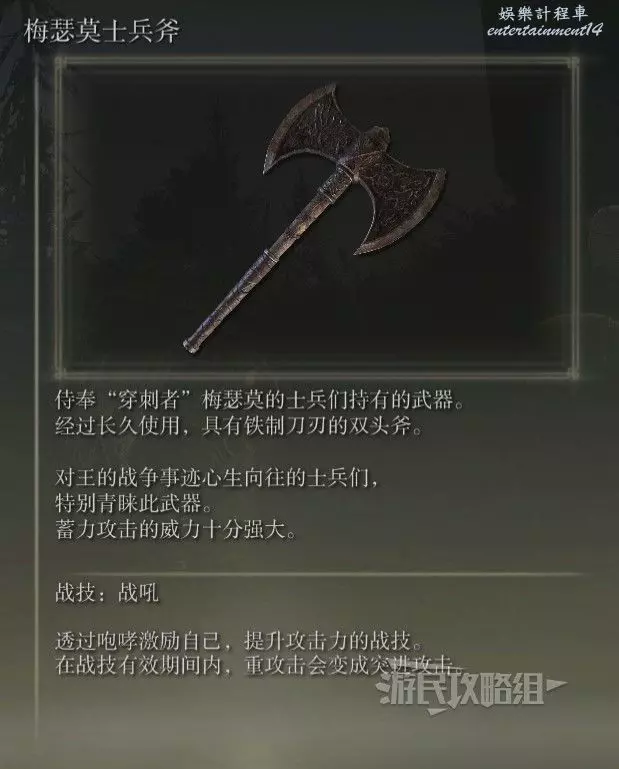
Task: Click the 娱樂計程車 watermark text
Action: point(543,13)
